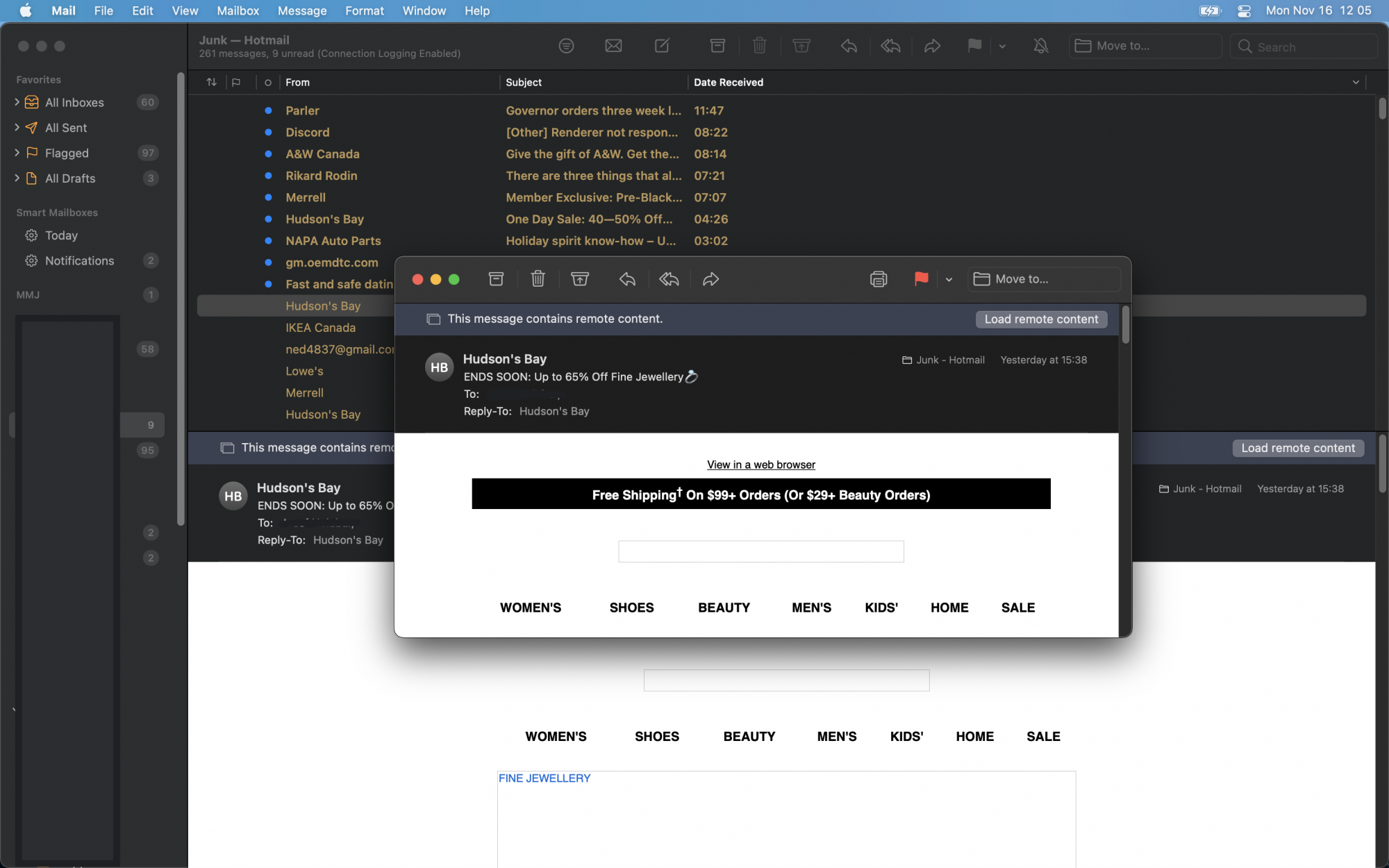
Task: Expand the Flagged mailbox group
Action: [x=17, y=153]
